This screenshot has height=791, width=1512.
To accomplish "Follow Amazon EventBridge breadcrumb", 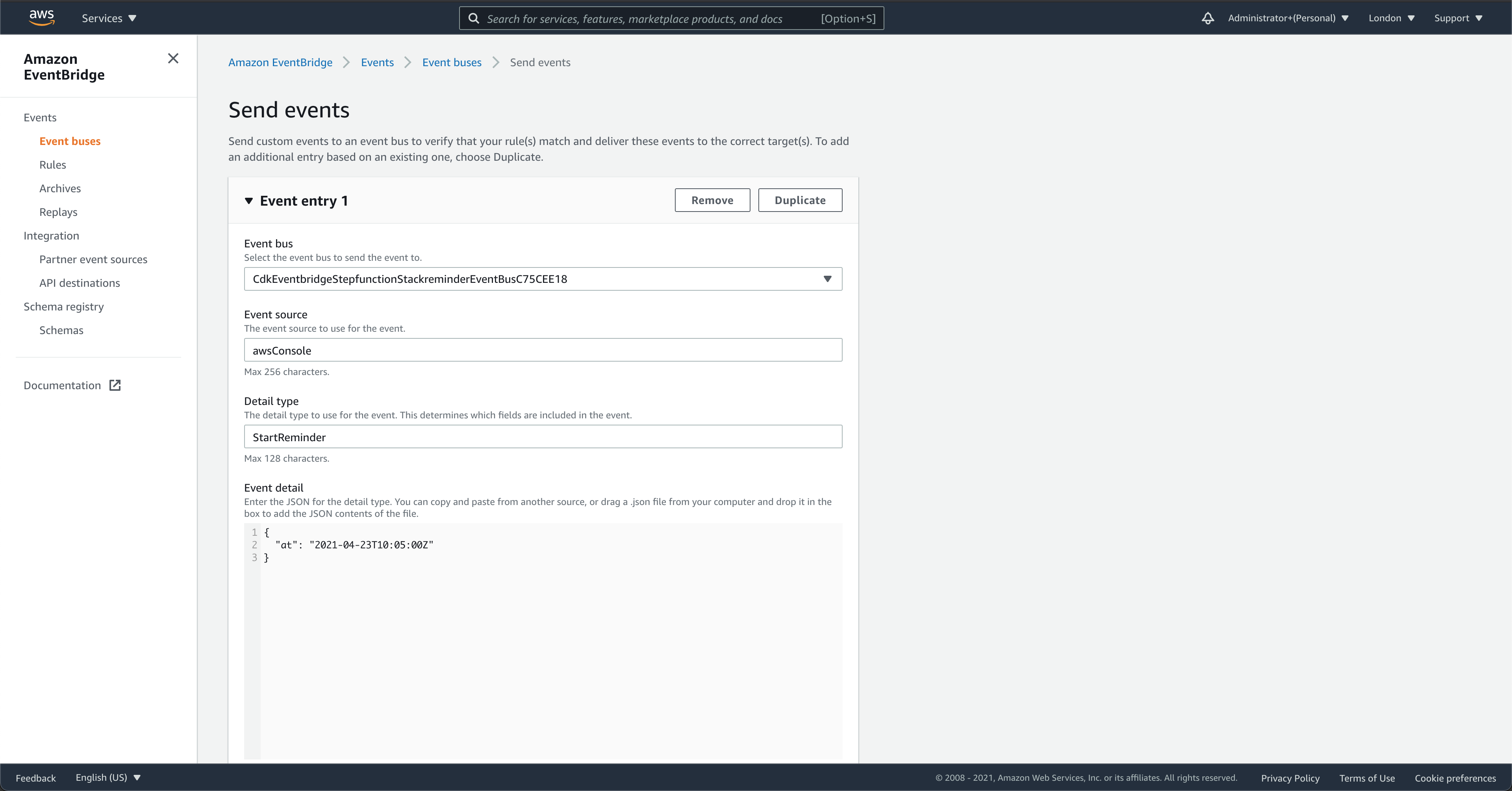I will coord(280,62).
